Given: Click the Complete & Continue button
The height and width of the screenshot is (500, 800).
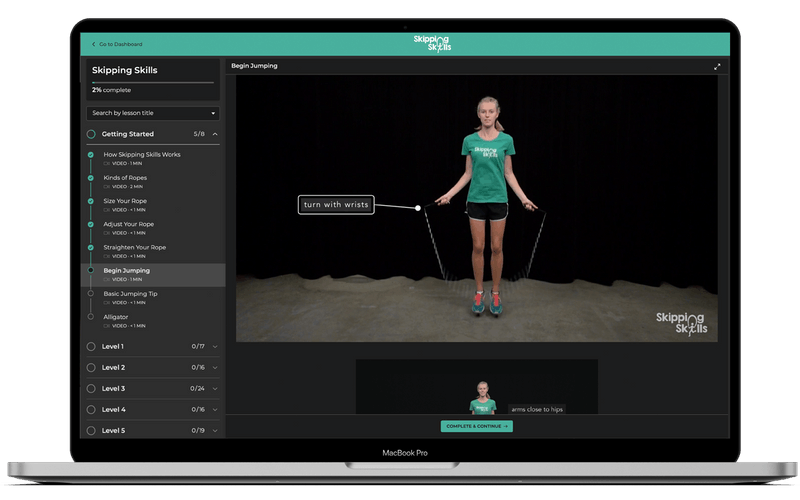Looking at the screenshot, I should pyautogui.click(x=477, y=427).
